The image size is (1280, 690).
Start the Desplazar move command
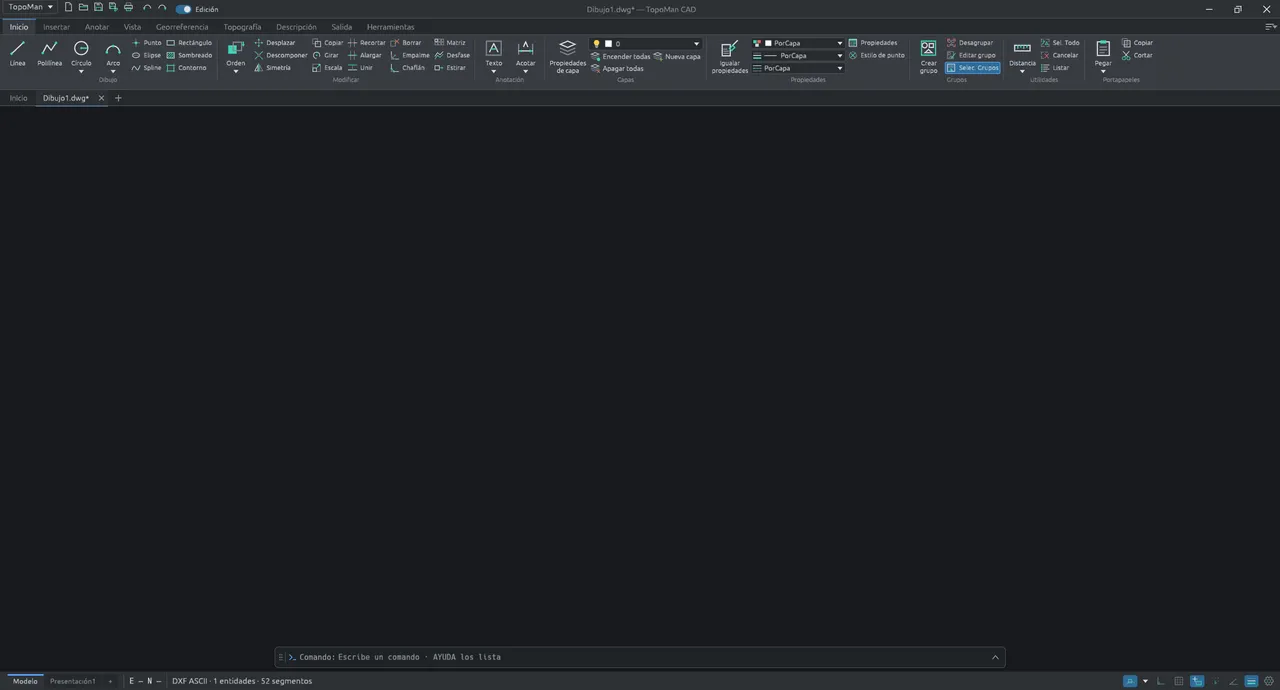point(275,43)
